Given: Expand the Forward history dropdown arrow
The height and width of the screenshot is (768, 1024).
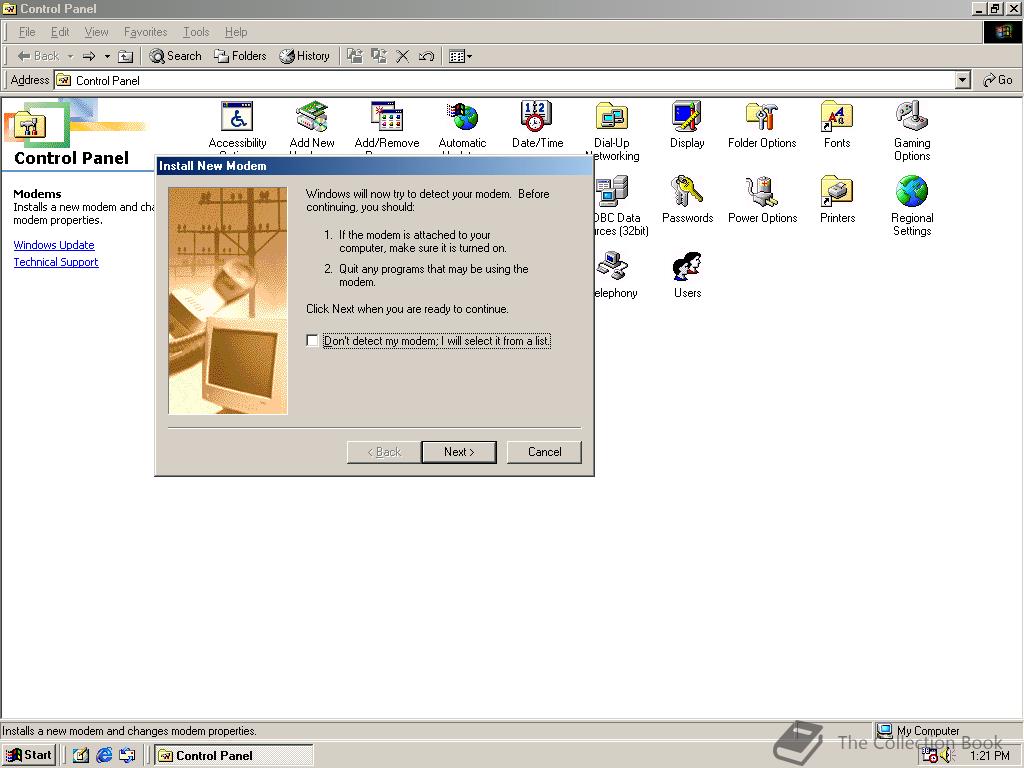Looking at the screenshot, I should point(107,56).
